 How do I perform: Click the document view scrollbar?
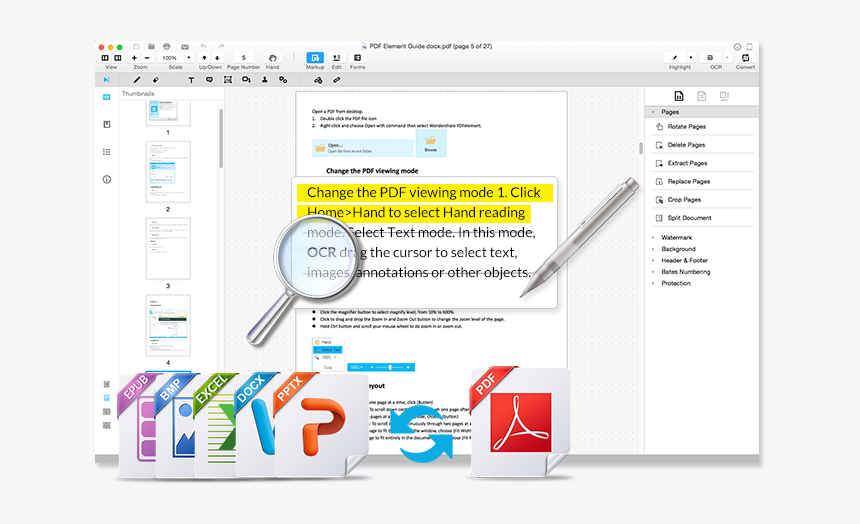(640, 148)
